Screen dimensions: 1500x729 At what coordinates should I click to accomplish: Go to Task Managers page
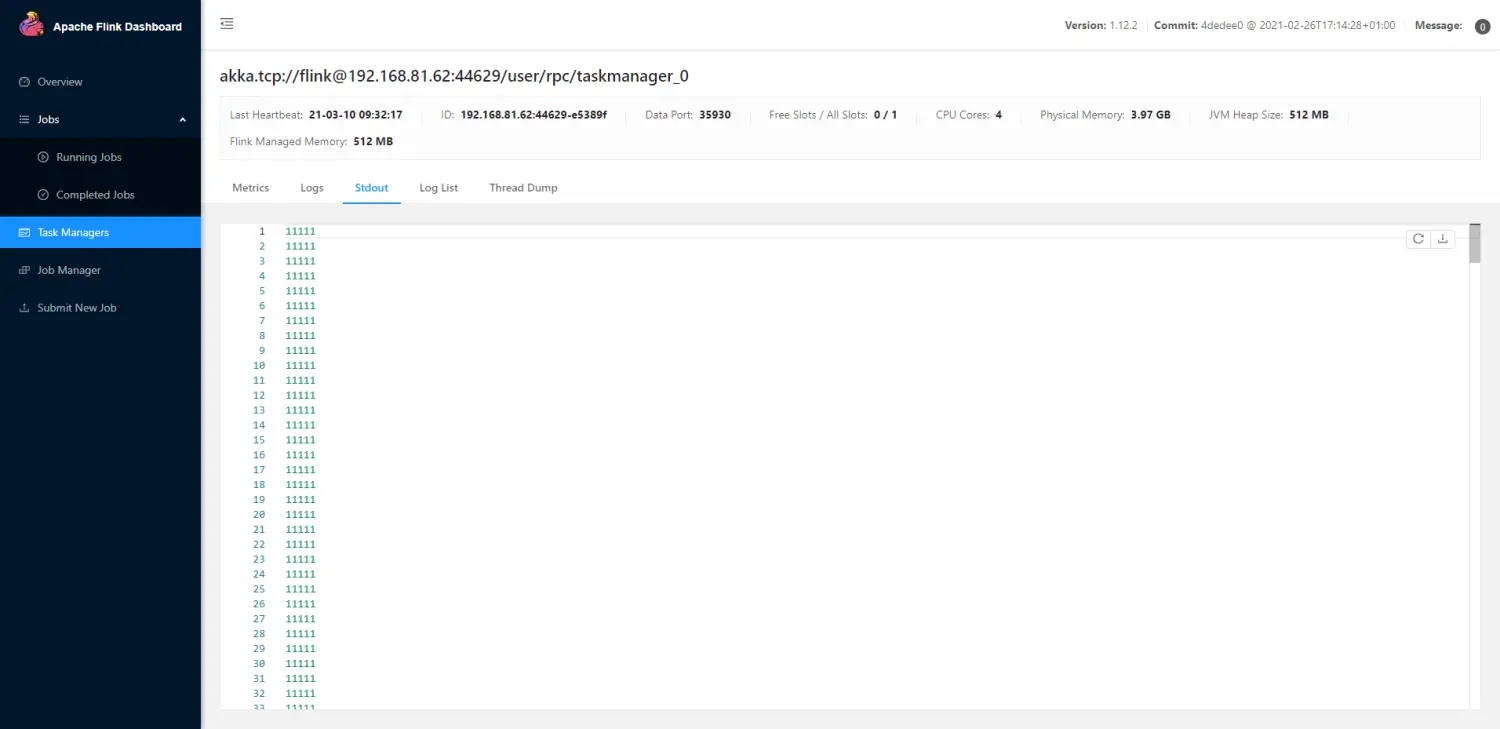(73, 232)
